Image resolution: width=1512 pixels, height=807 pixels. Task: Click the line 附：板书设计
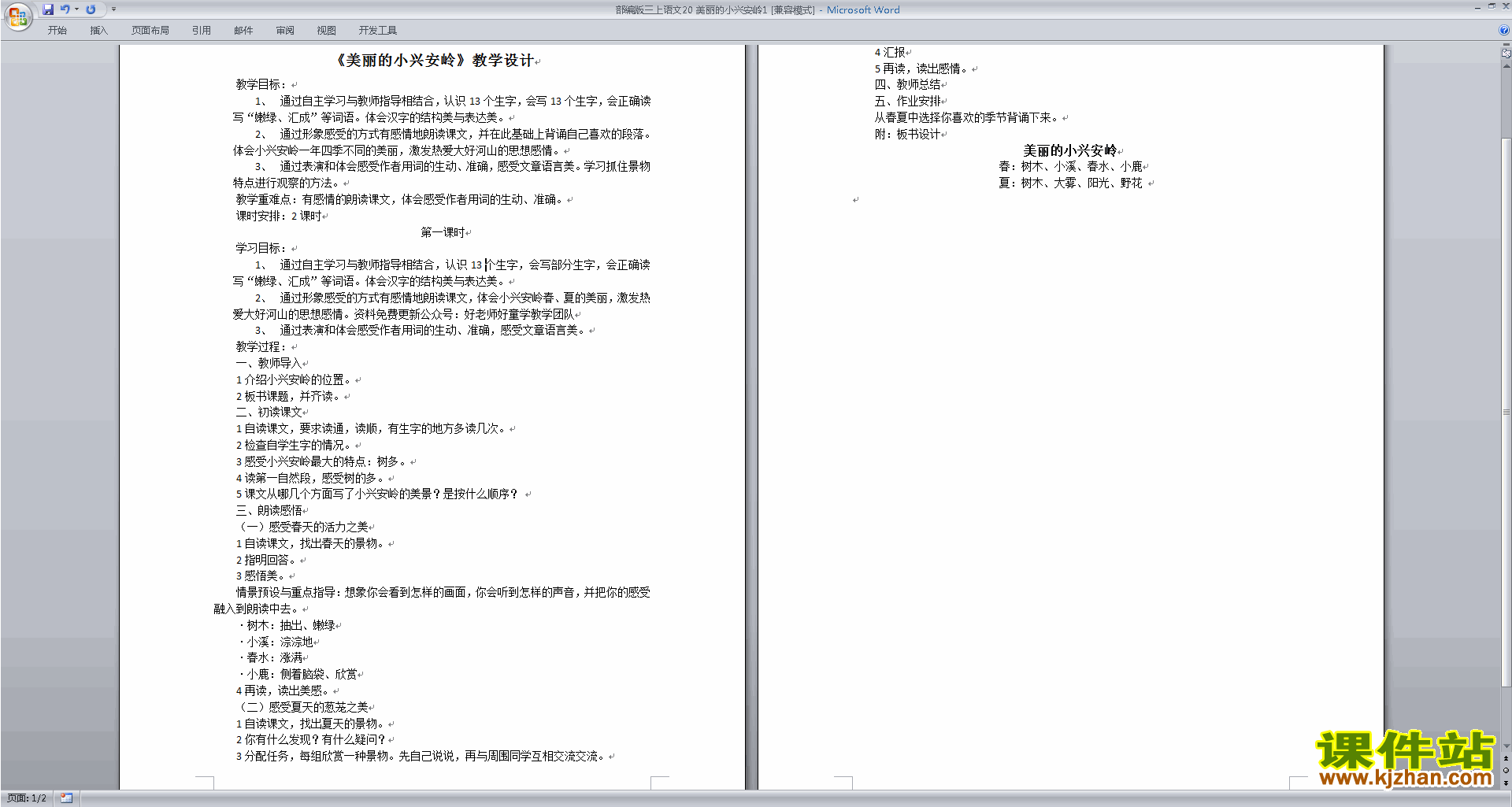click(x=910, y=134)
